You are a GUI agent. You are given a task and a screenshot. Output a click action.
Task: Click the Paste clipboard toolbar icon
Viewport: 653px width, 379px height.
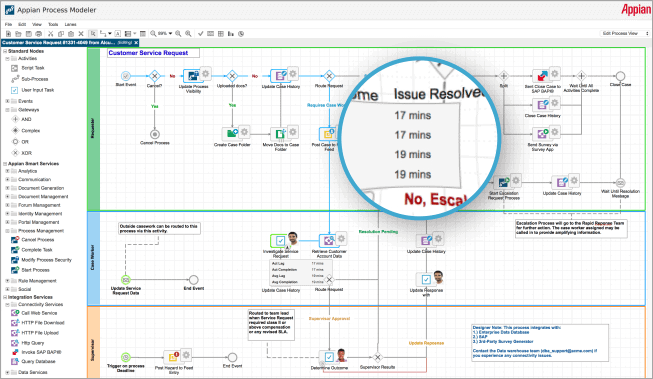pyautogui.click(x=71, y=34)
